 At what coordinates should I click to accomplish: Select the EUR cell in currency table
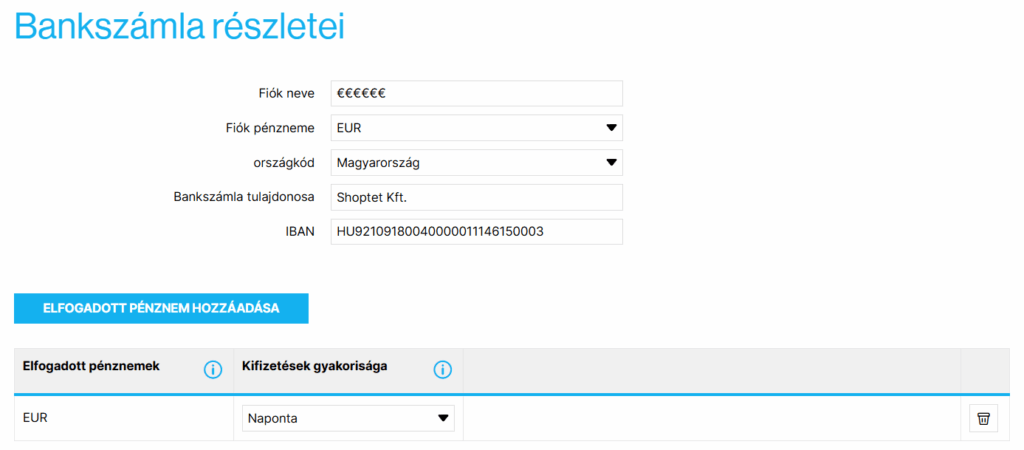click(123, 418)
